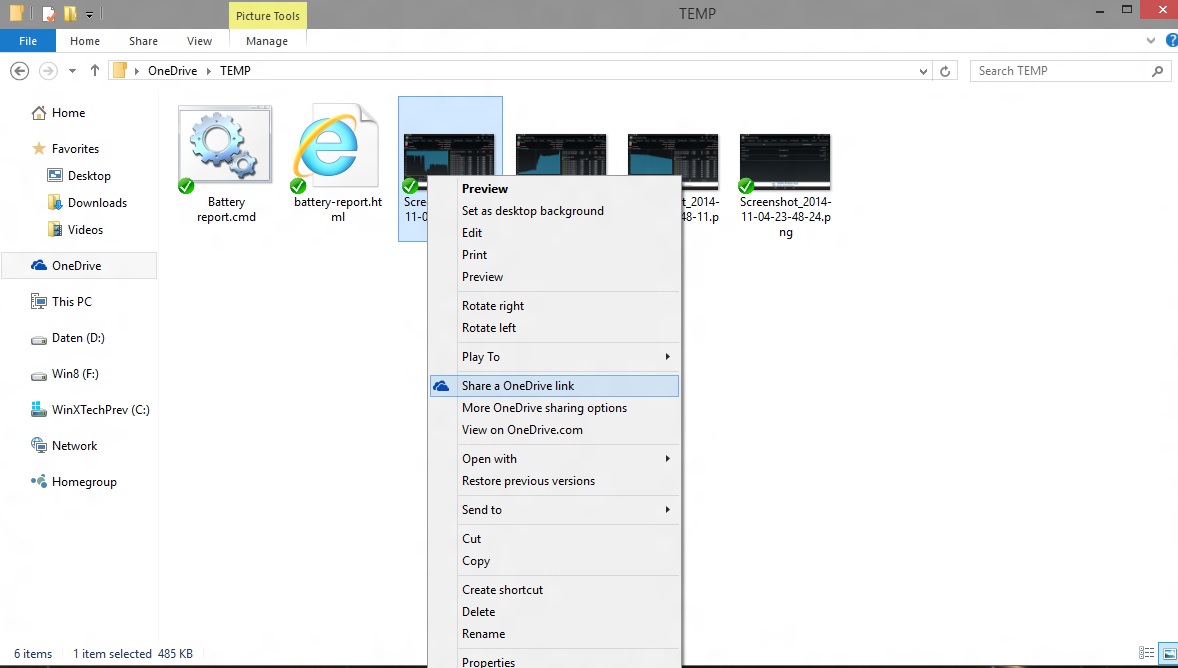
Task: Switch to Large icons view in status bar
Action: pyautogui.click(x=1168, y=654)
